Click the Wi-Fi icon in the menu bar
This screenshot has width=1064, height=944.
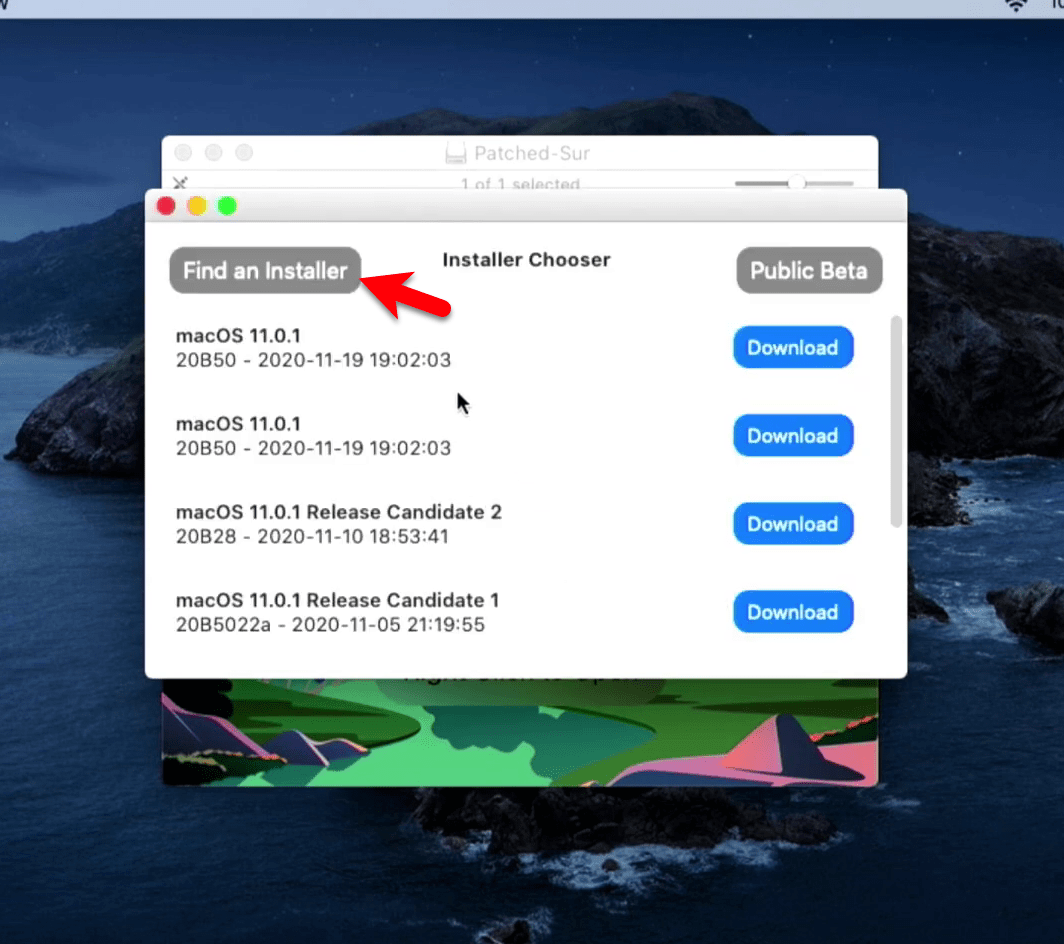click(1016, 6)
